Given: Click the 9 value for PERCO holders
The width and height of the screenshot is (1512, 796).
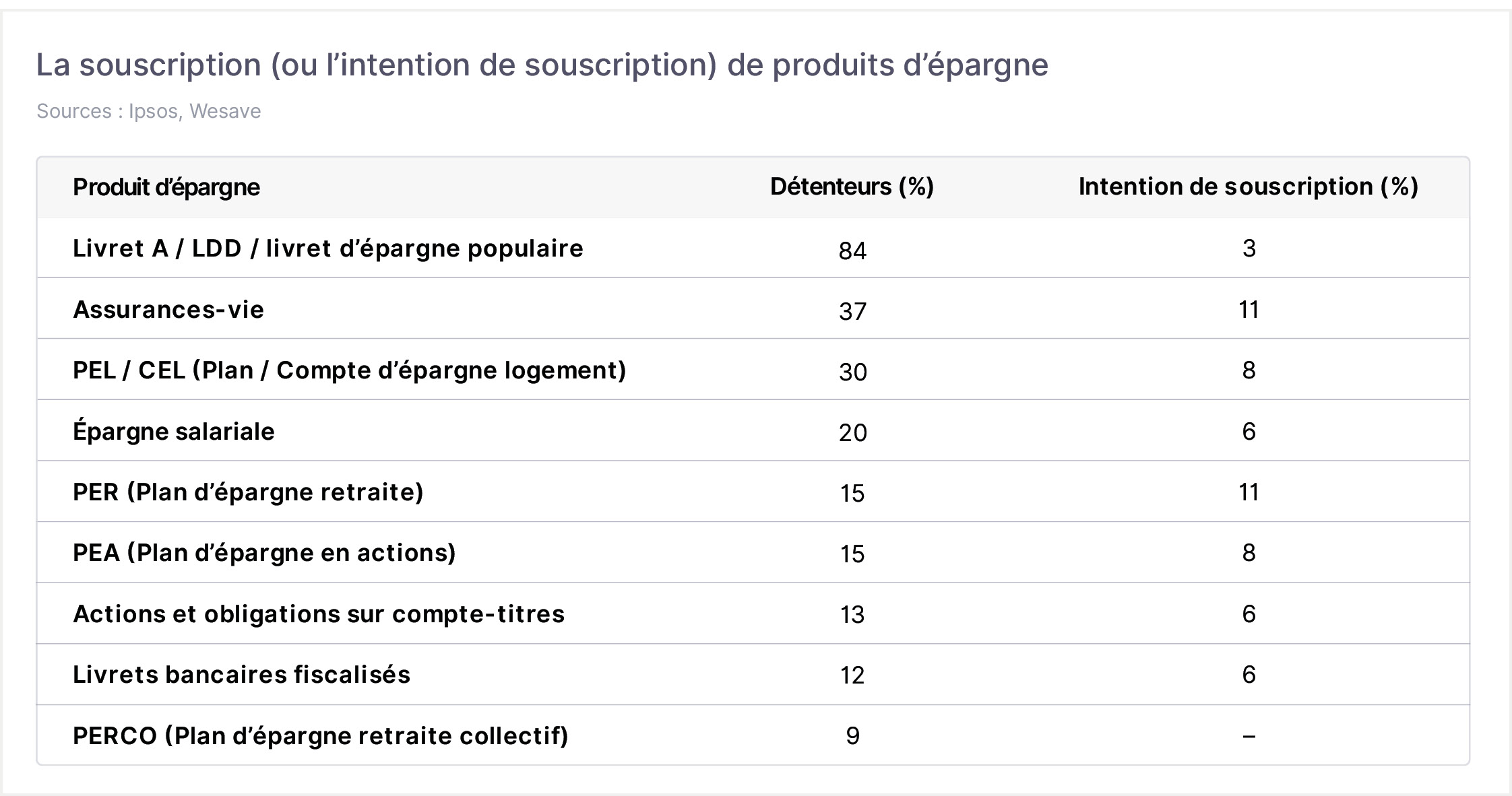Looking at the screenshot, I should click(x=852, y=736).
